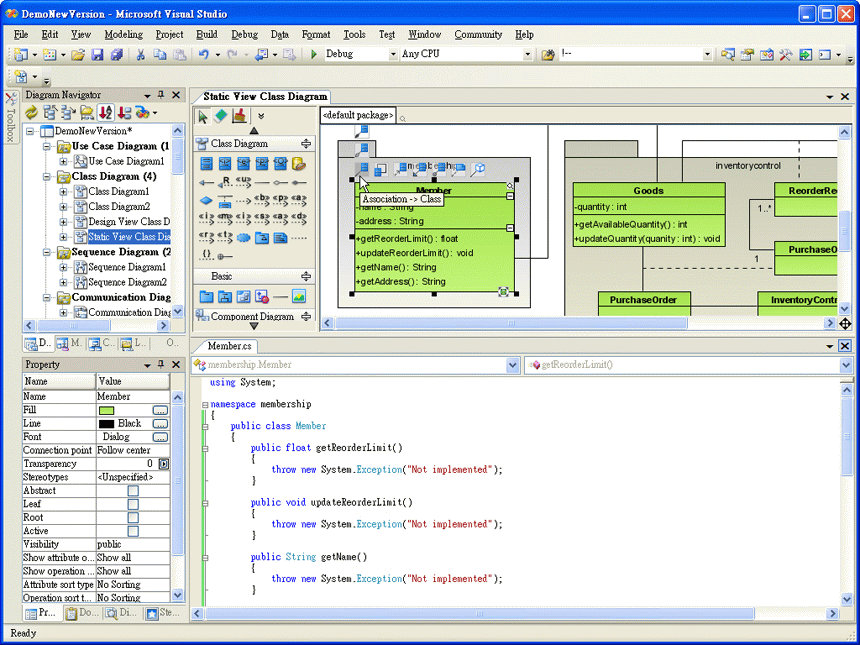This screenshot has height=645, width=860.
Task: Click the code editor horizontal scrollbar
Action: [x=480, y=613]
